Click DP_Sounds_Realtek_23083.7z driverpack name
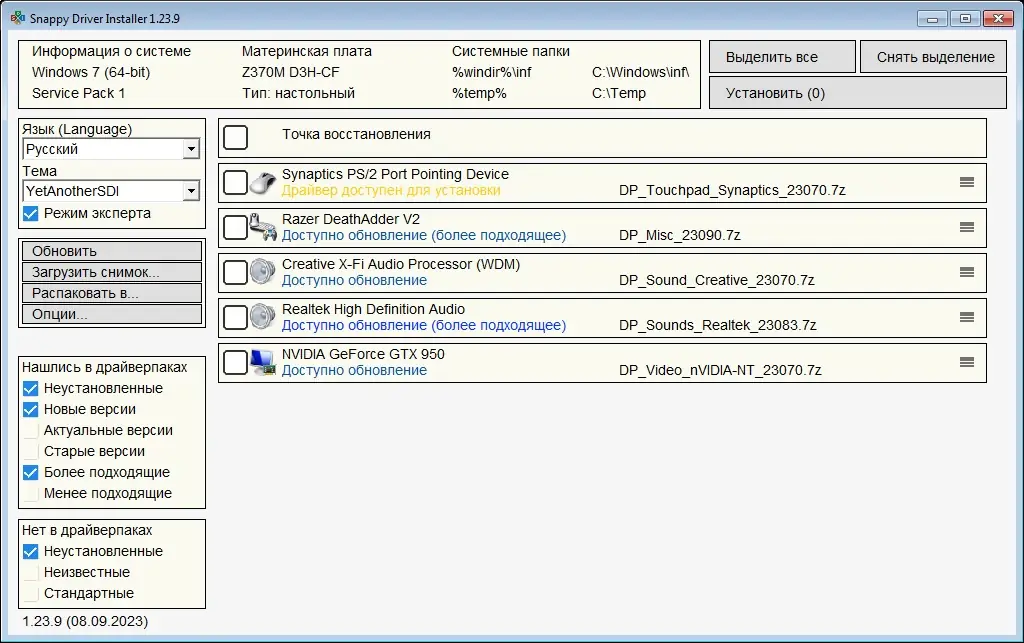 point(718,326)
